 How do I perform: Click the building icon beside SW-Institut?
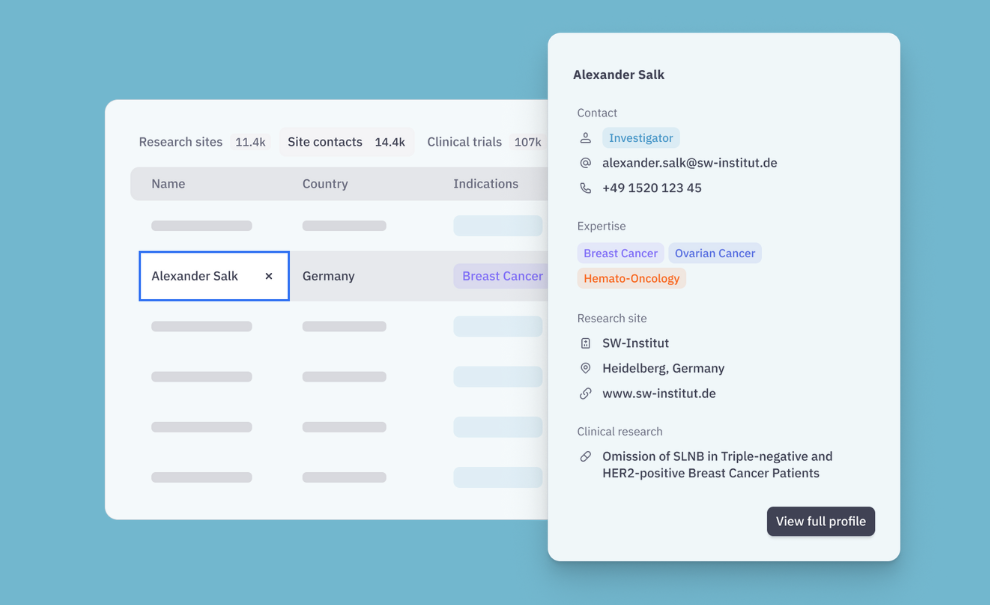click(x=586, y=343)
